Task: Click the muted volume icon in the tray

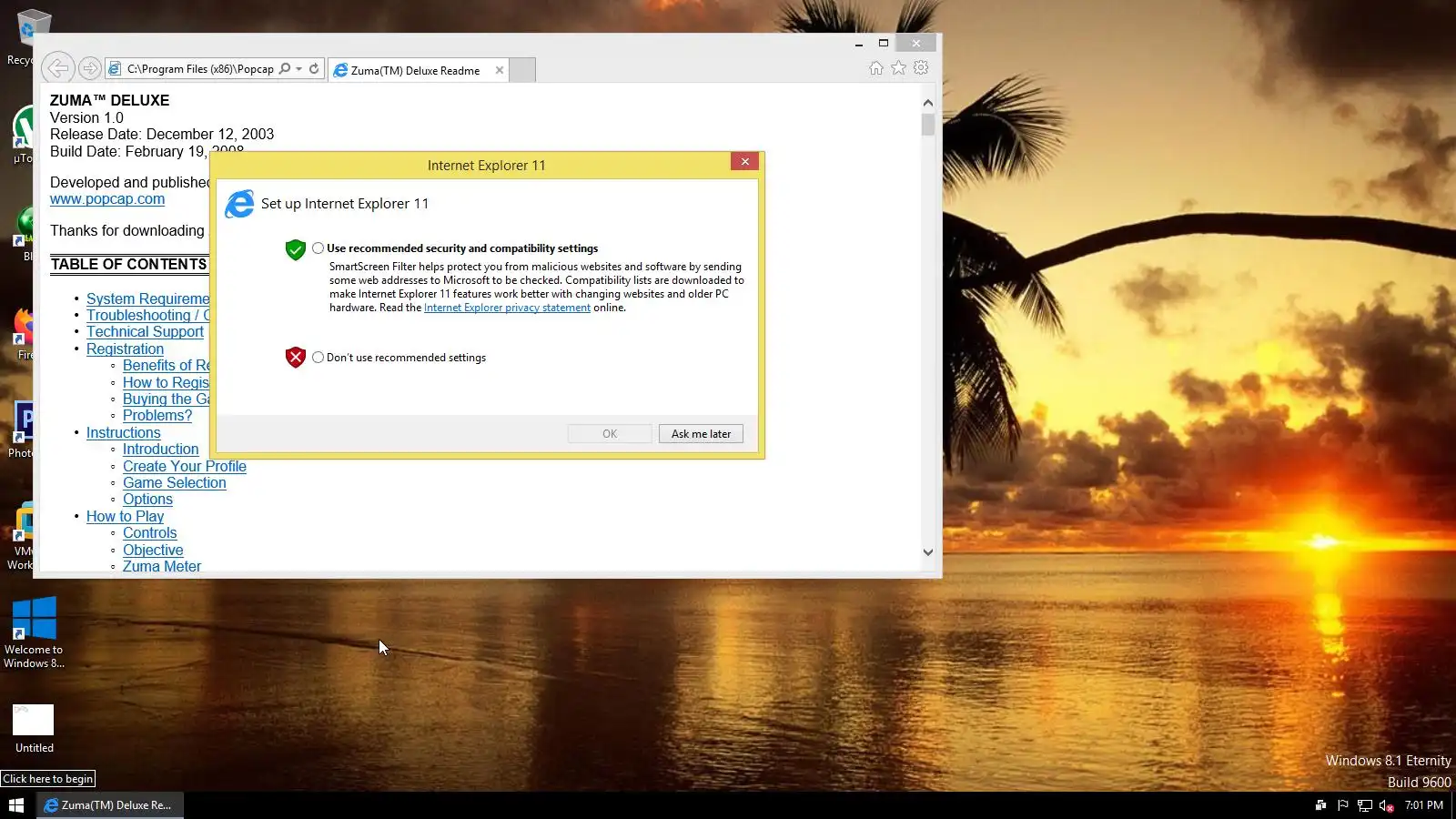Action: tap(1386, 805)
